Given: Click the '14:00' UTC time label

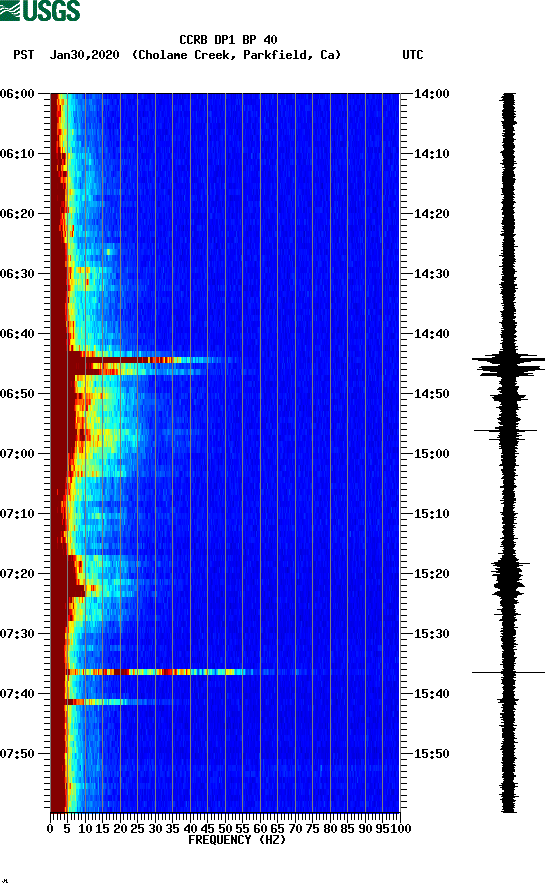Looking at the screenshot, I should [431, 94].
